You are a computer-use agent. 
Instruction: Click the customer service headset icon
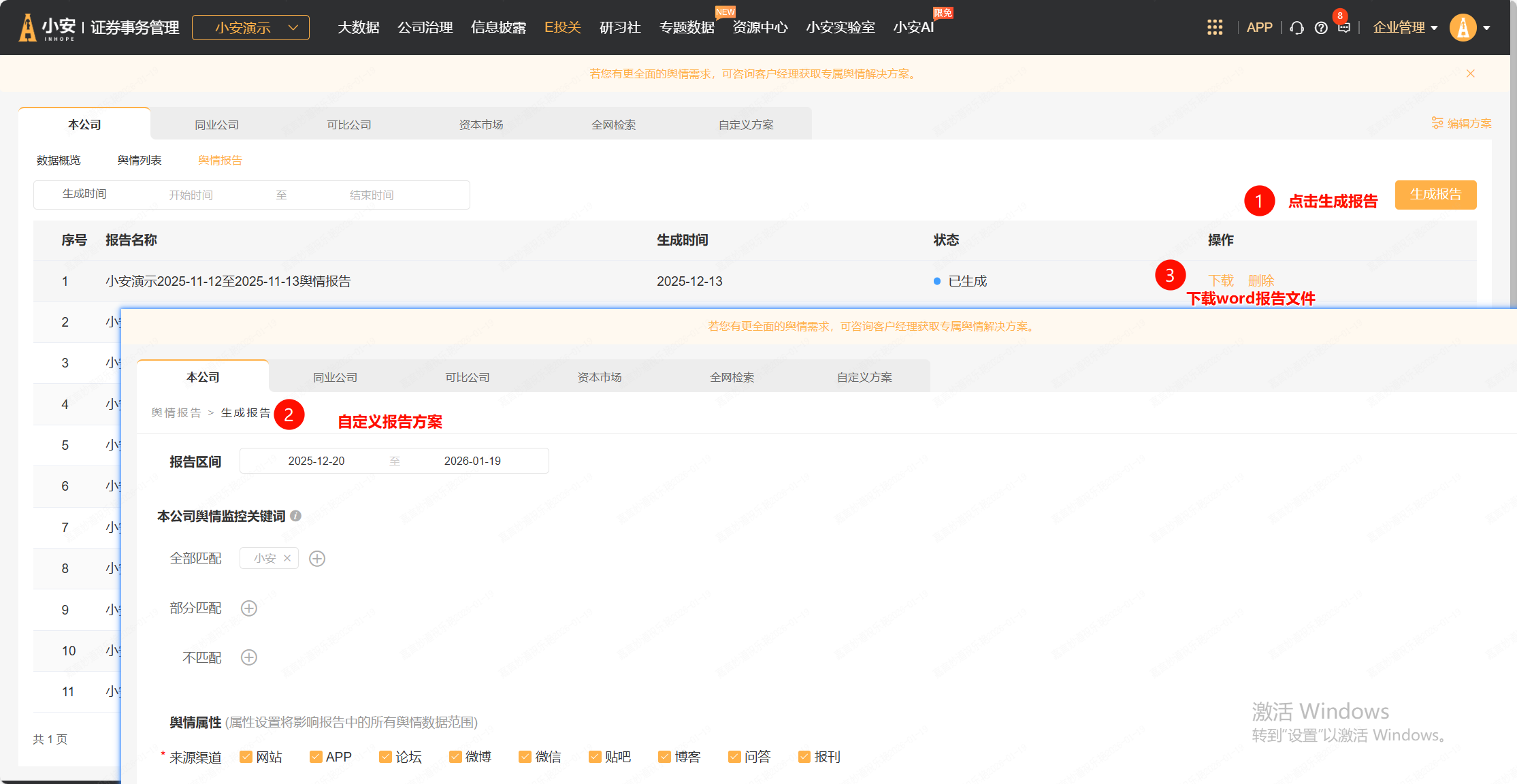(1296, 28)
